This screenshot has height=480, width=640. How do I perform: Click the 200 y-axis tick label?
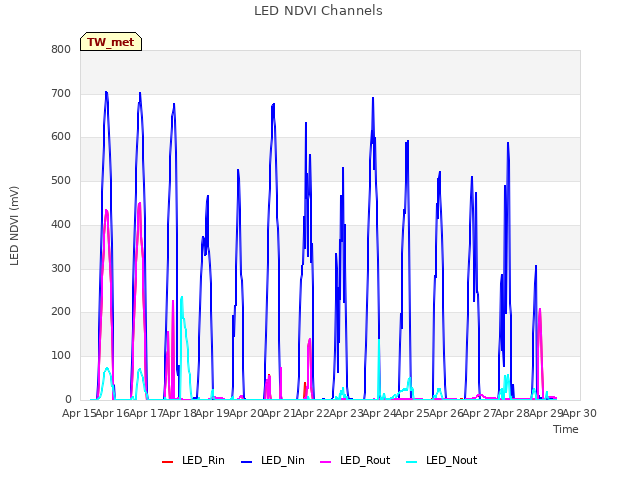pyautogui.click(x=61, y=311)
